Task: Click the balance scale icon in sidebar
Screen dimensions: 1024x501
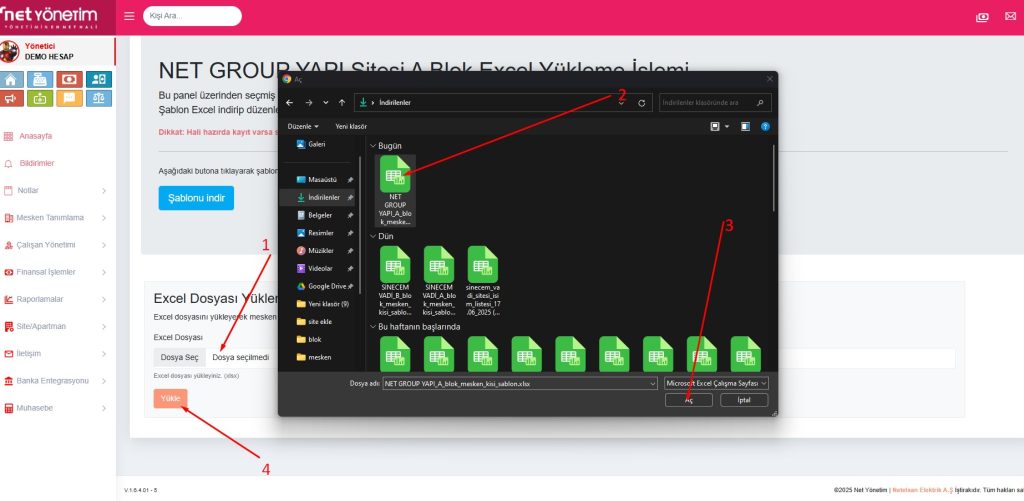Action: point(100,98)
